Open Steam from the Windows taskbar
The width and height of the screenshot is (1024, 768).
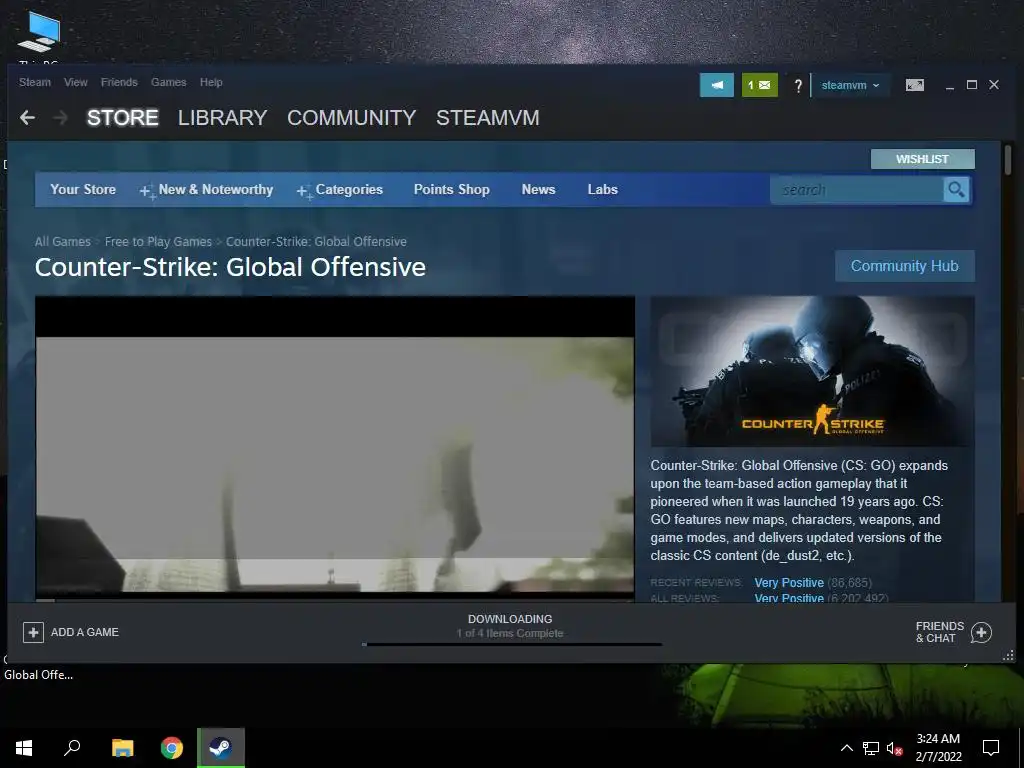pyautogui.click(x=221, y=747)
